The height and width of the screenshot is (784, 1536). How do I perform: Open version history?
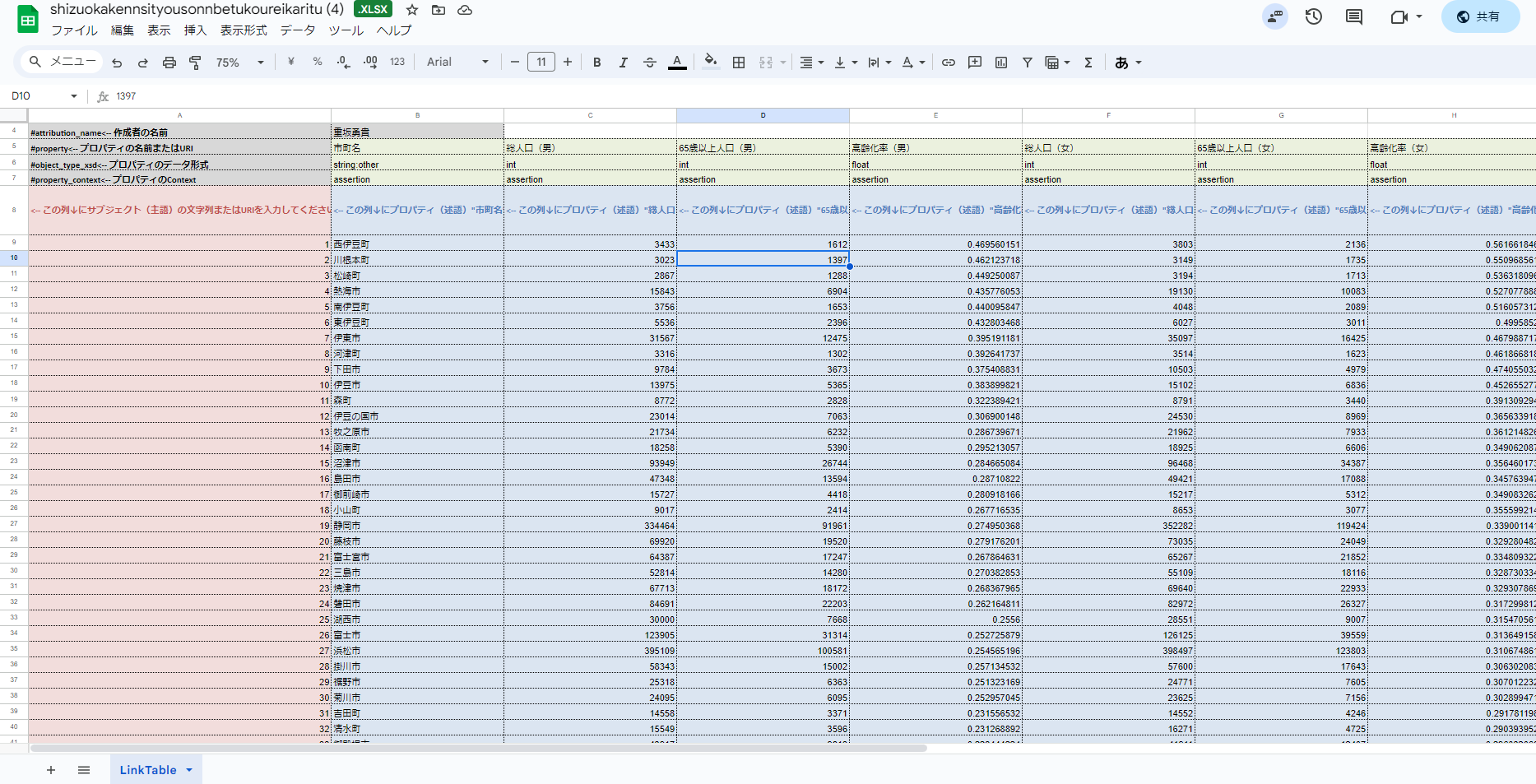pyautogui.click(x=1314, y=16)
